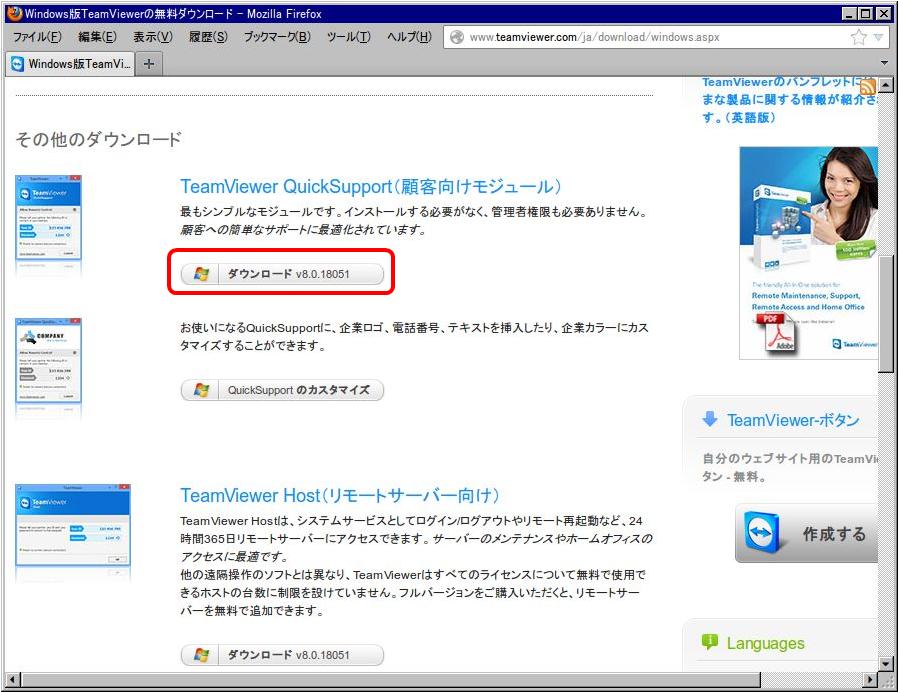This screenshot has height=693, width=899.
Task: Click Windows logo on カスタマイズ button
Action: click(x=201, y=390)
